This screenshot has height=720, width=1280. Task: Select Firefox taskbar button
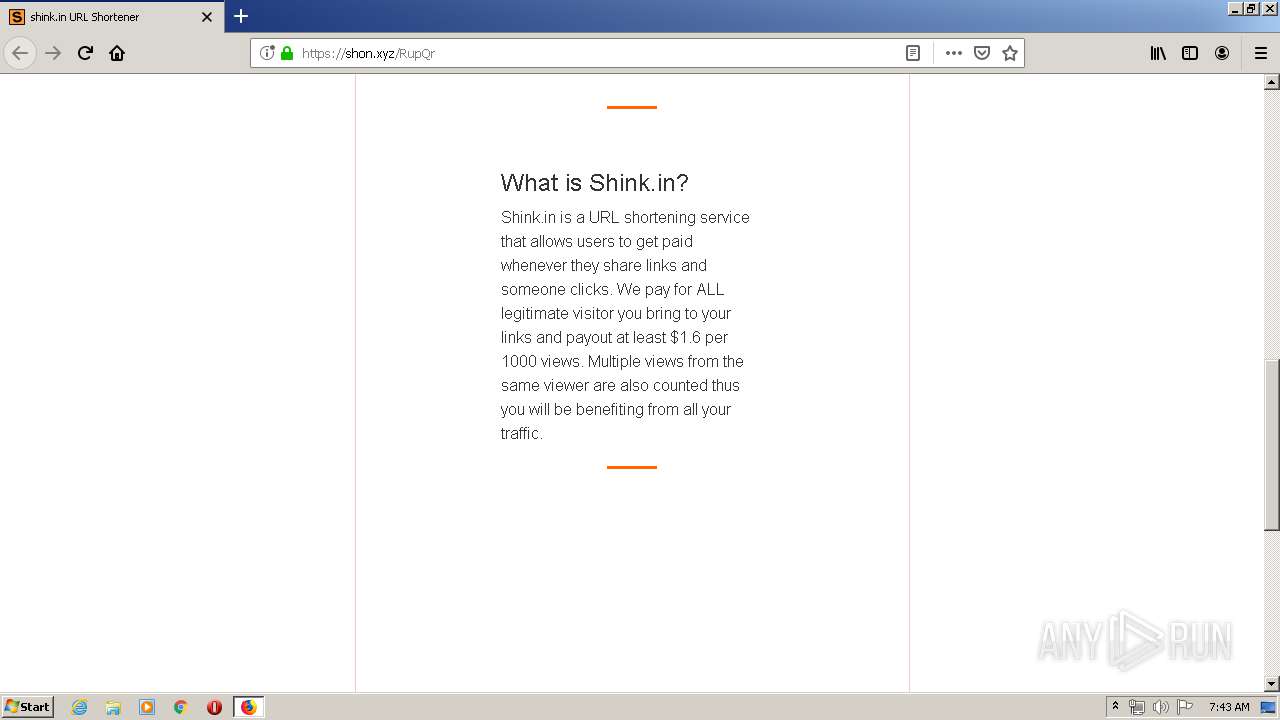click(x=248, y=707)
